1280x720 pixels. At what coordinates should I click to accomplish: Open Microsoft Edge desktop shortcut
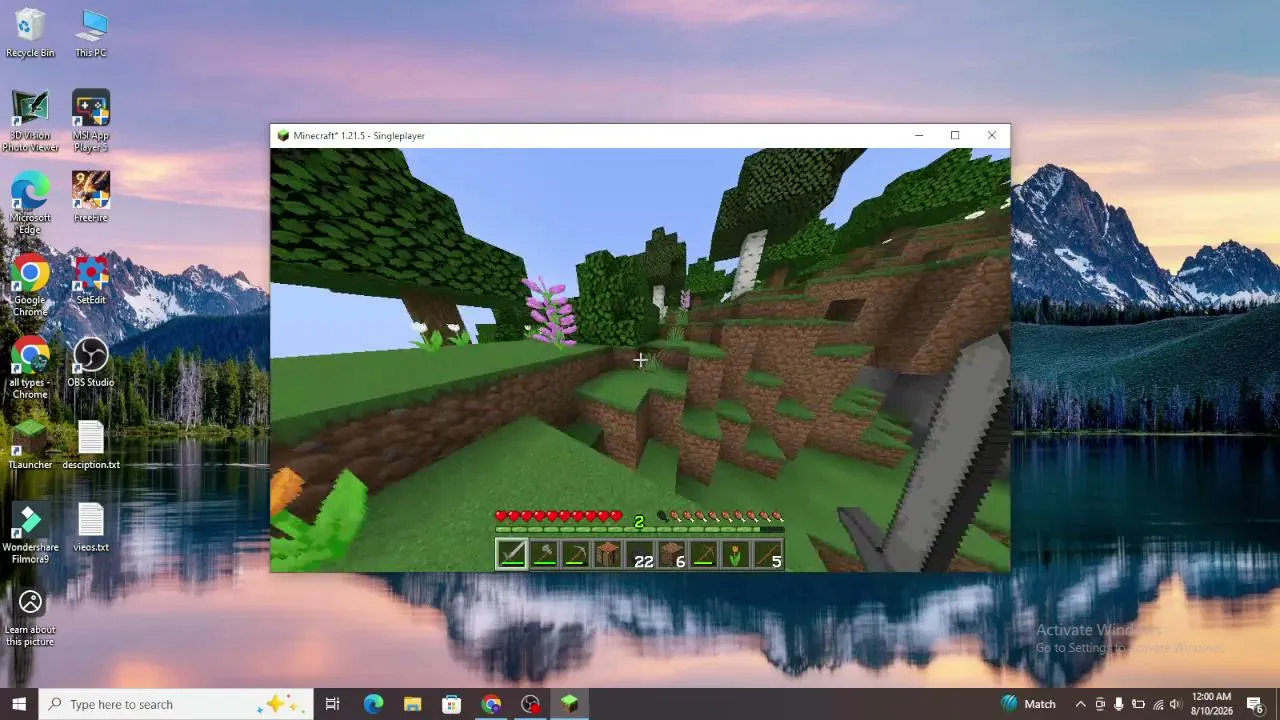coord(30,203)
